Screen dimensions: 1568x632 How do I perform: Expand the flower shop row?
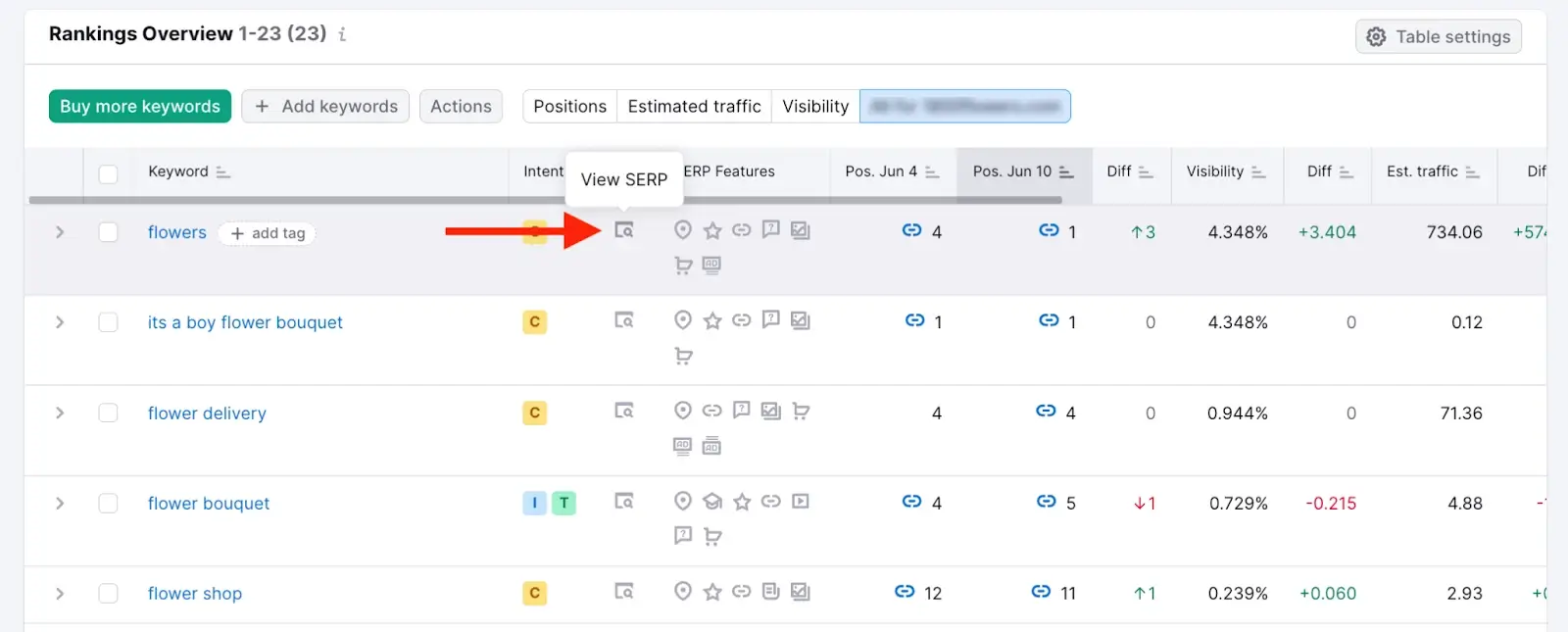(x=60, y=593)
